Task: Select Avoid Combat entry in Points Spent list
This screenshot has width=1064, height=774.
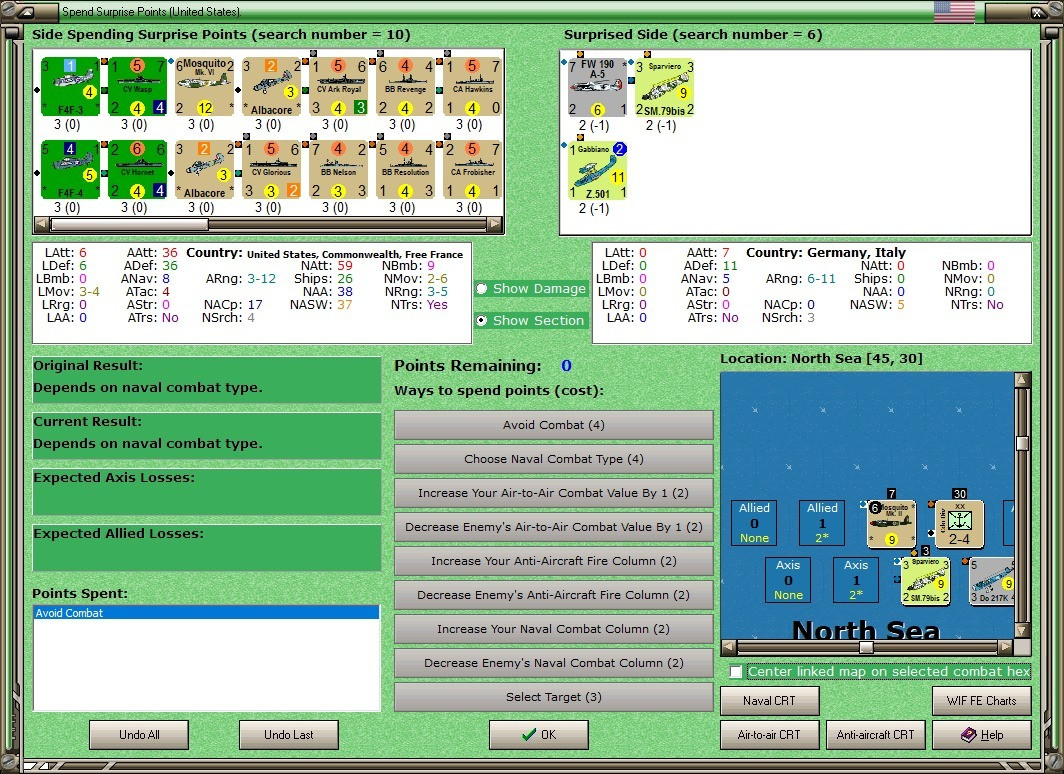Action: pos(206,613)
